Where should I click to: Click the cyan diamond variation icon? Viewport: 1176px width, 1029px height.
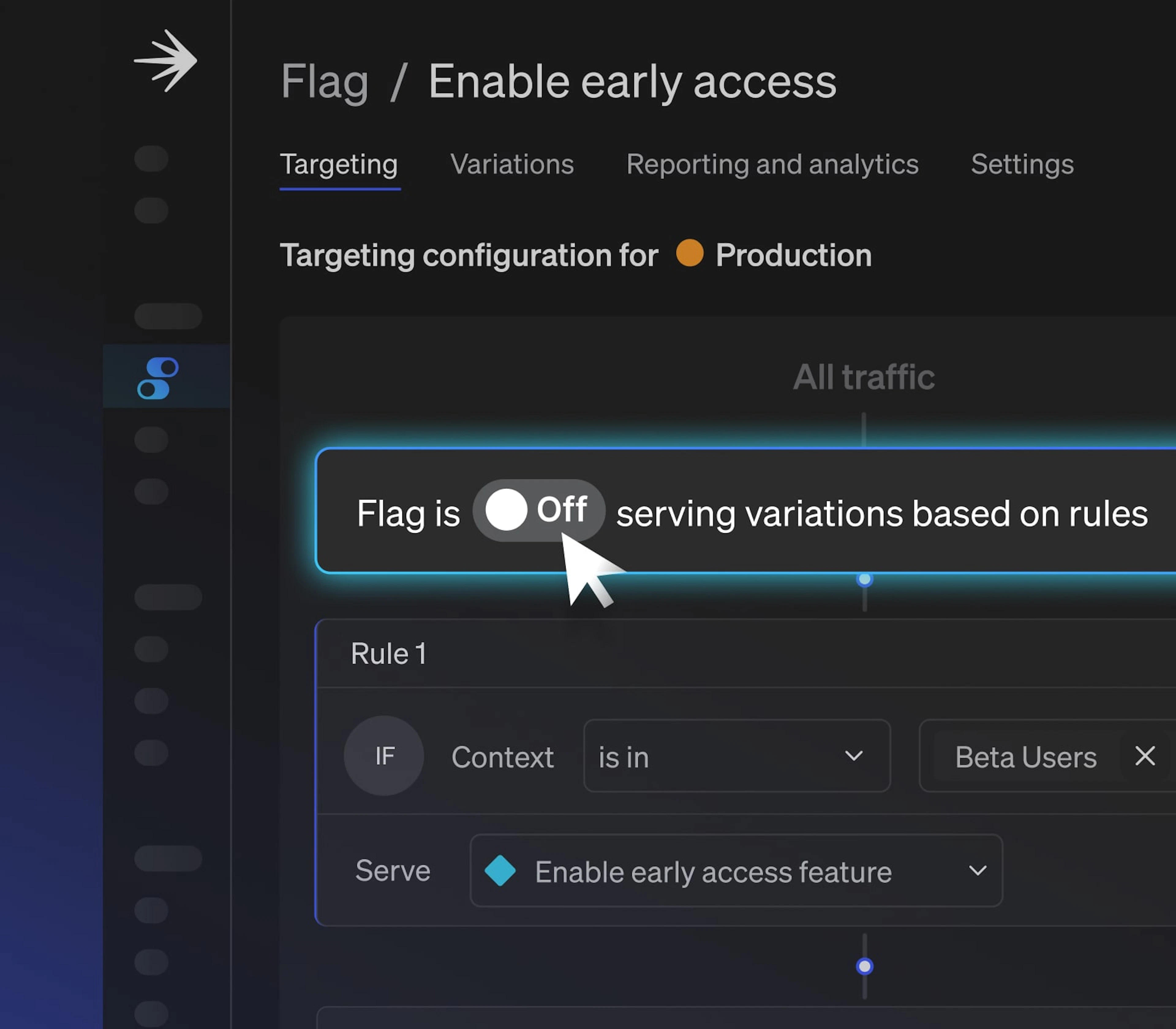pos(499,871)
